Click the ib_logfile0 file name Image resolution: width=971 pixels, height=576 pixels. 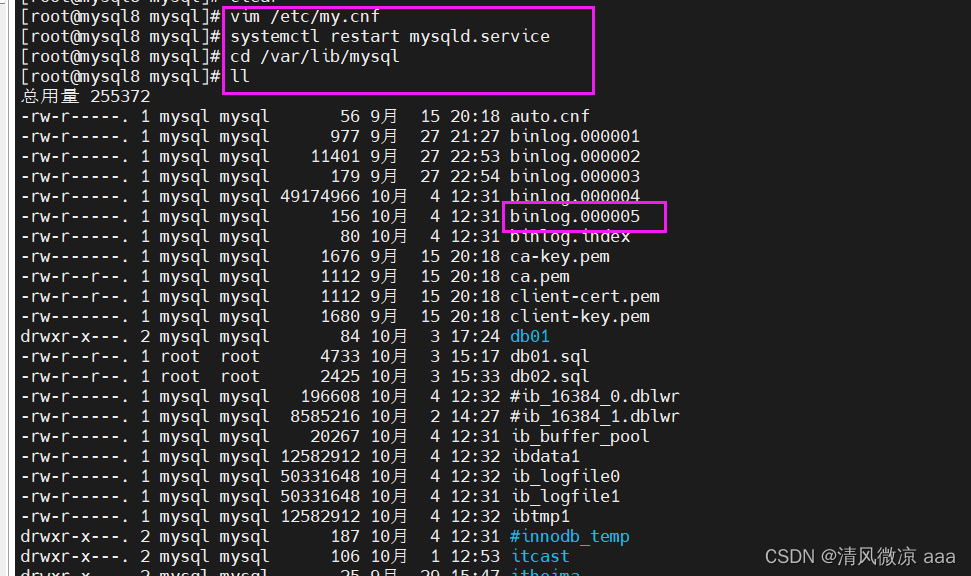564,476
